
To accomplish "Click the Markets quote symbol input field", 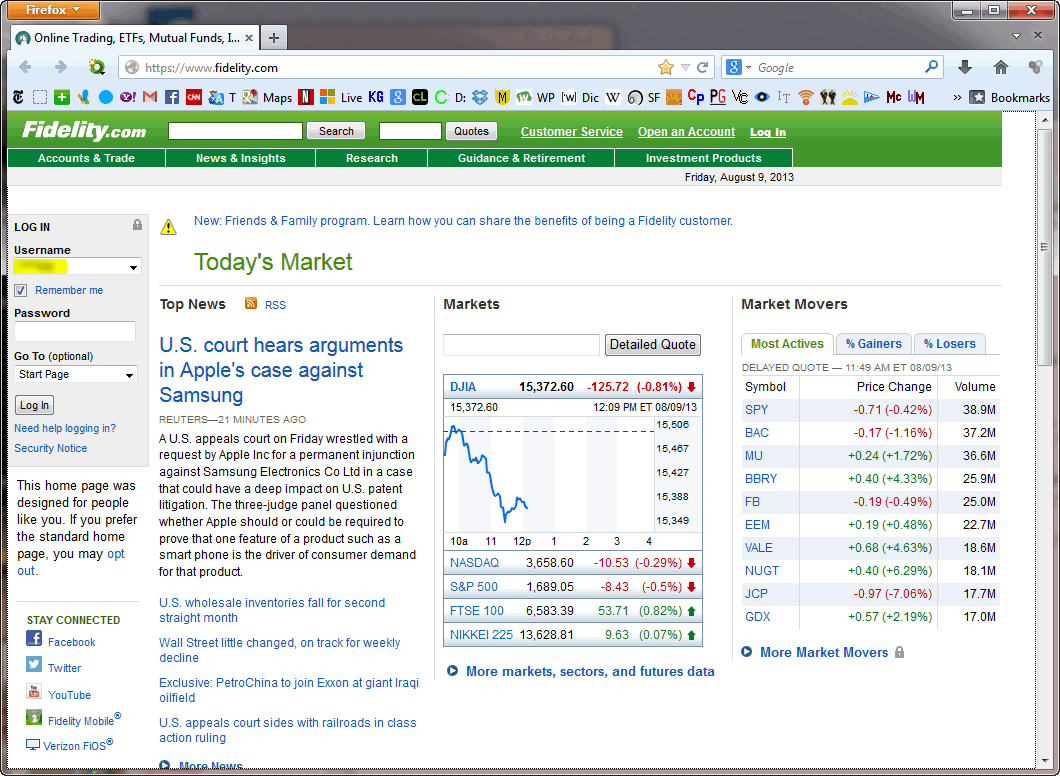I will [x=521, y=345].
